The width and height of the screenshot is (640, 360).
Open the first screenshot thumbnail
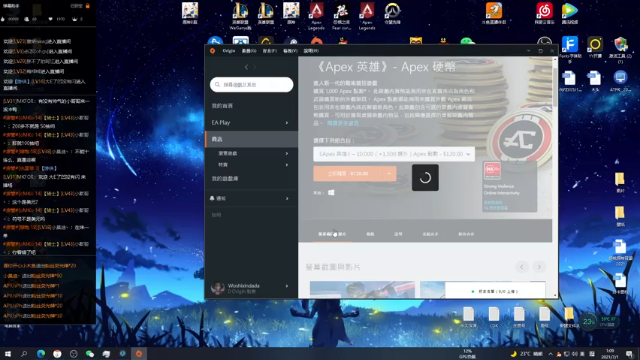click(x=362, y=289)
